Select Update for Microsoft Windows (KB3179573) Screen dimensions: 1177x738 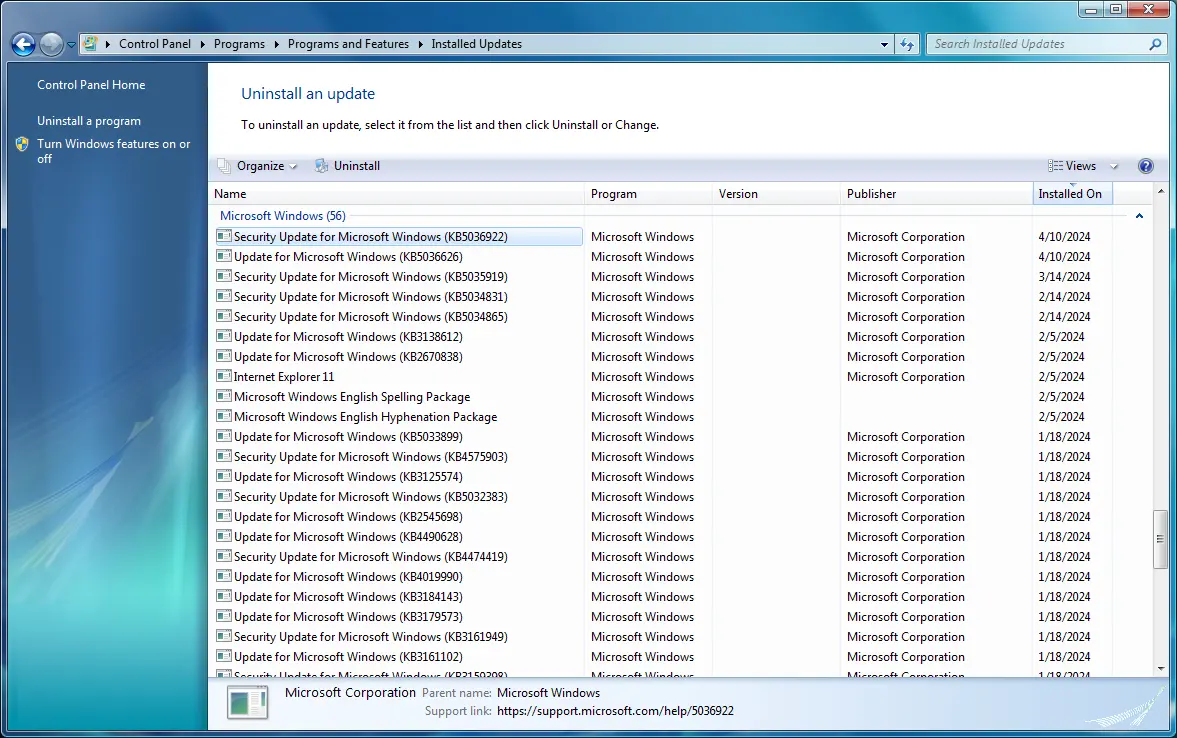[x=348, y=617]
